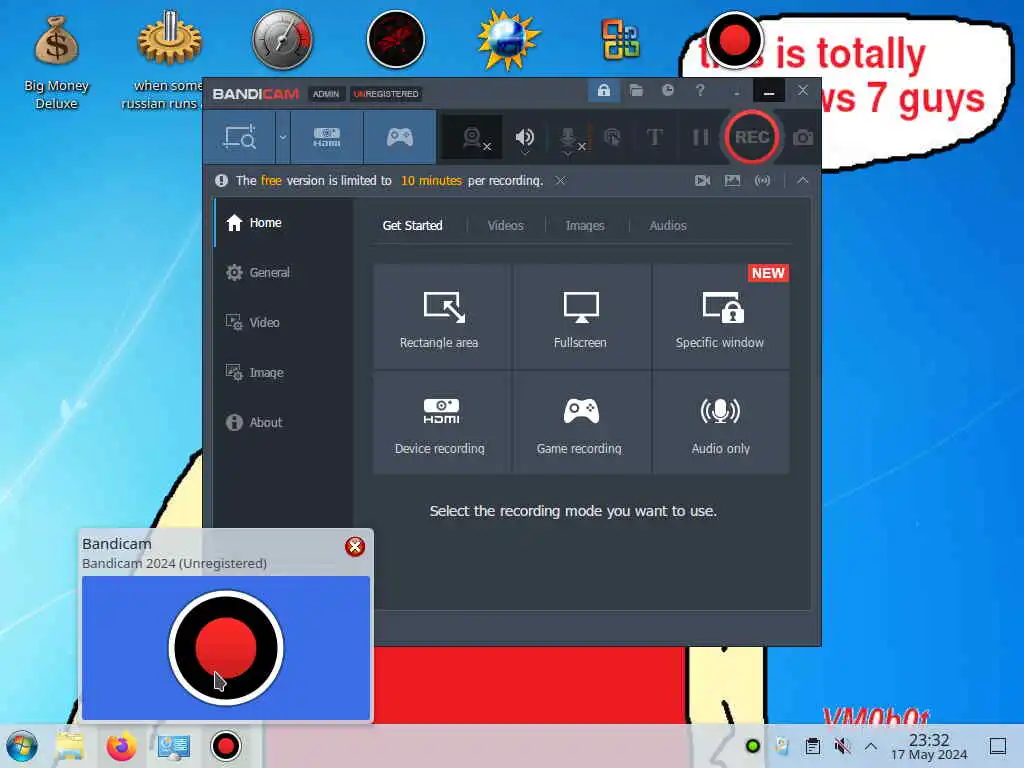
Task: Collapse the Bandicam panel with up chevron
Action: (x=803, y=180)
